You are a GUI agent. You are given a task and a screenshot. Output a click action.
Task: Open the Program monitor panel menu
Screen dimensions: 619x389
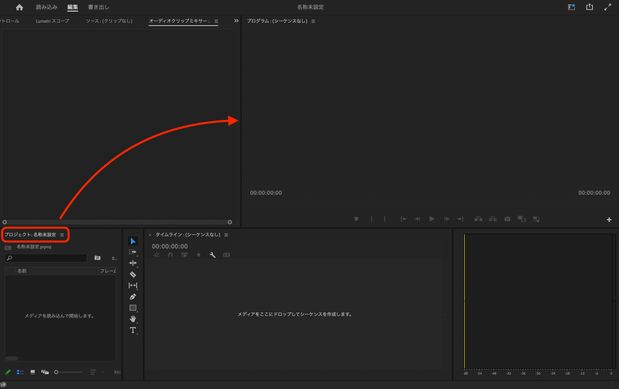[x=313, y=21]
